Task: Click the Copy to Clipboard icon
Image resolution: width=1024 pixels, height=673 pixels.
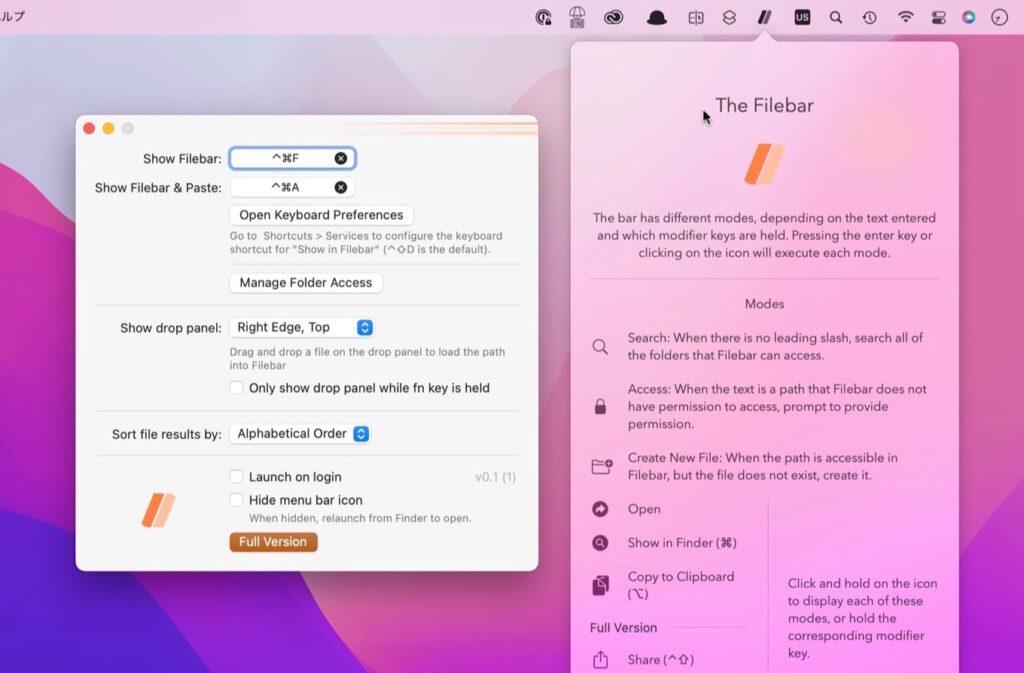Action: click(x=601, y=583)
